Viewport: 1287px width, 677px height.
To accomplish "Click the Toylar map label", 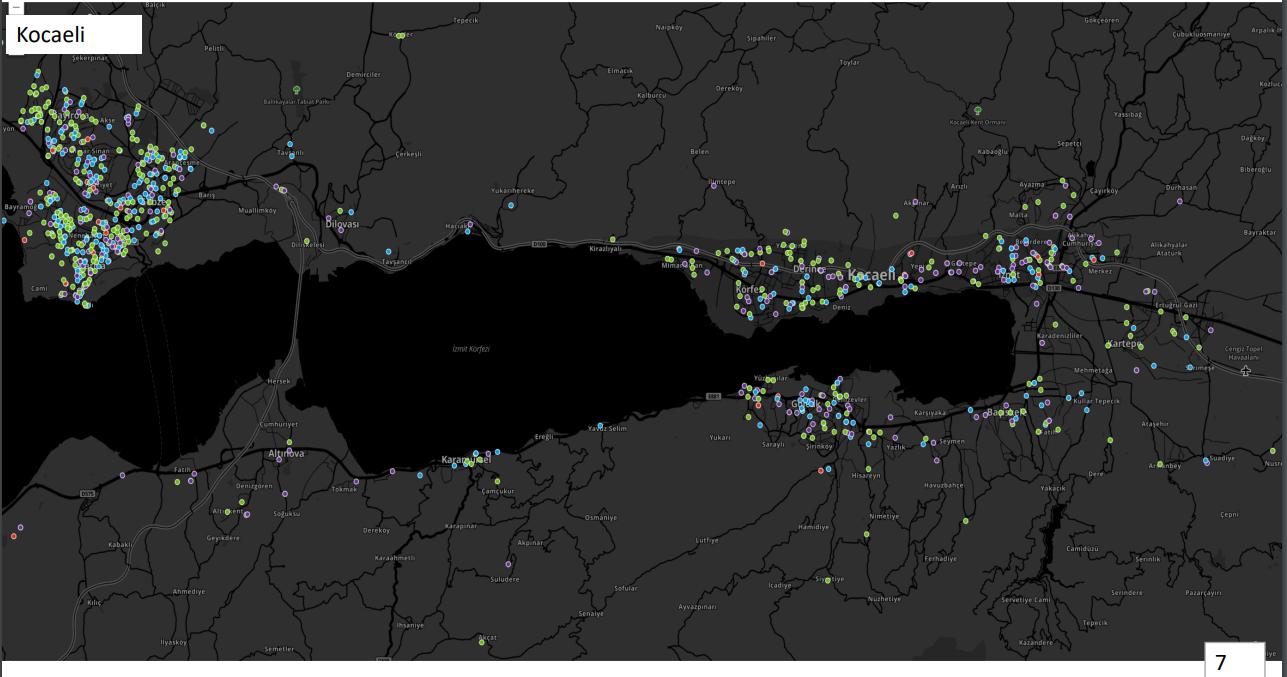I will pyautogui.click(x=850, y=62).
